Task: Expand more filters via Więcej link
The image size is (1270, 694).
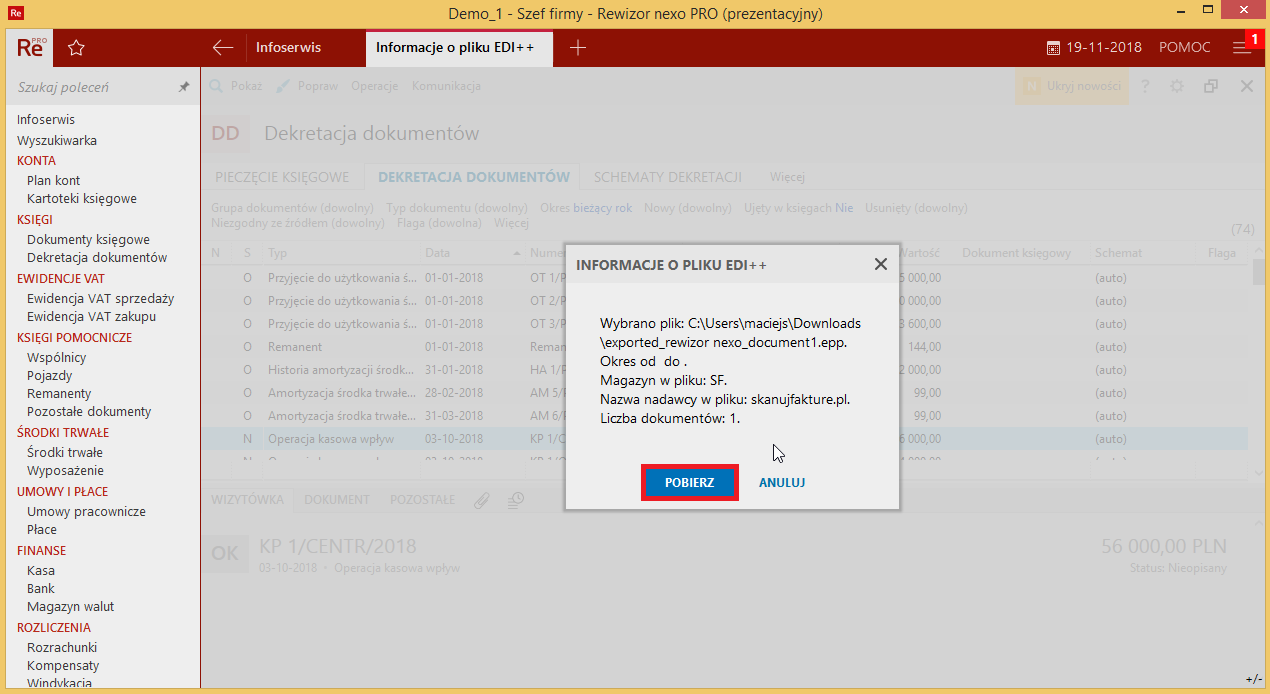Action: 511,223
